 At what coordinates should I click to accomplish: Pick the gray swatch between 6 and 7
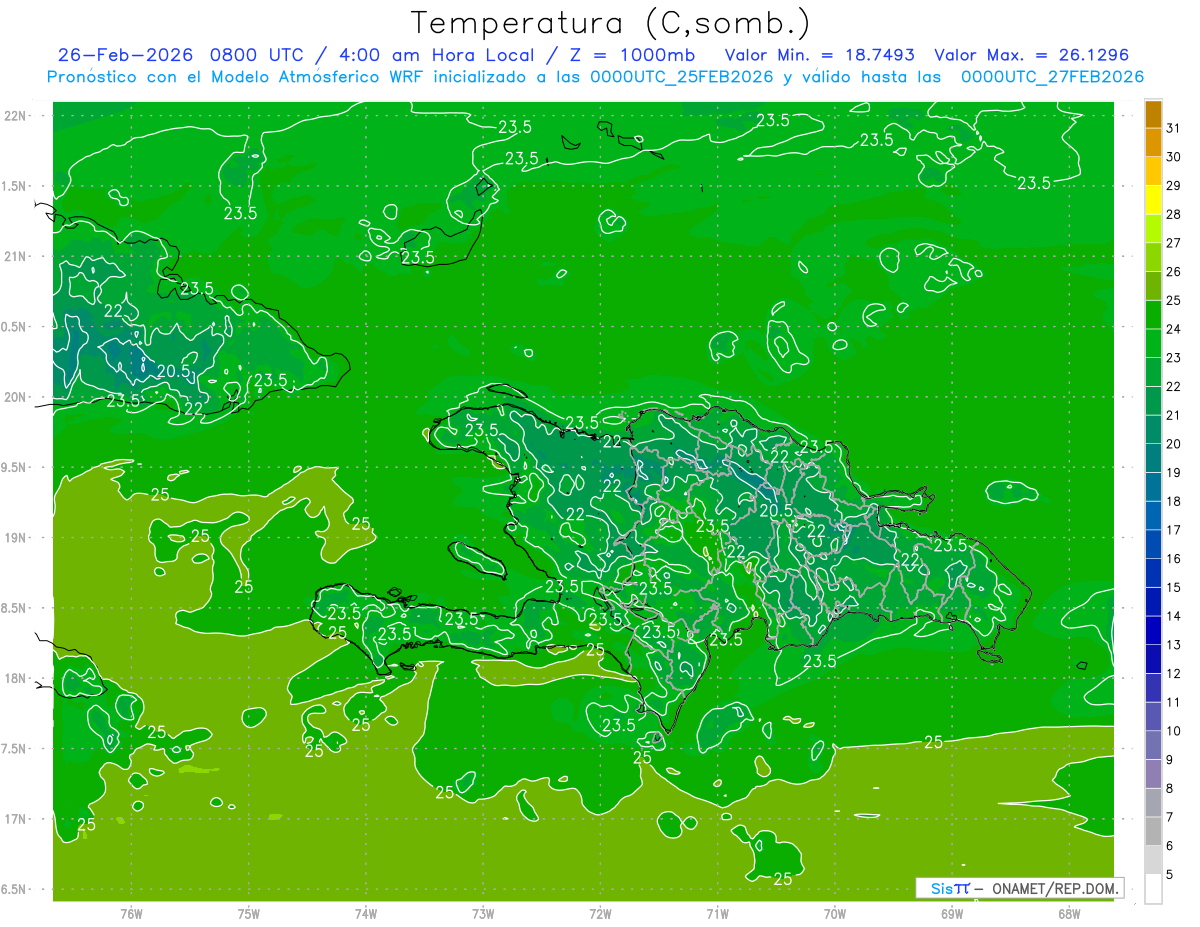(x=1153, y=832)
